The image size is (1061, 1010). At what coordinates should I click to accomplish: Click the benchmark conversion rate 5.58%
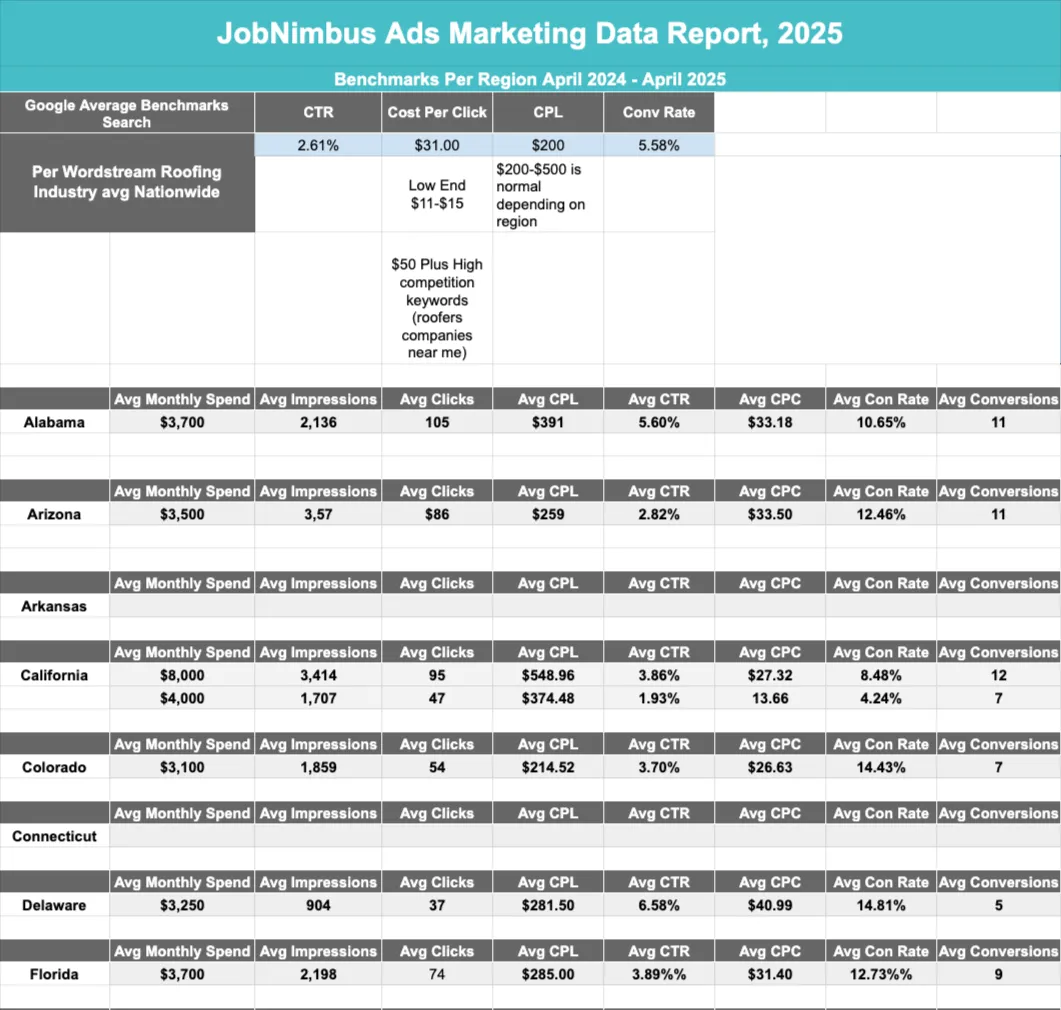point(659,145)
